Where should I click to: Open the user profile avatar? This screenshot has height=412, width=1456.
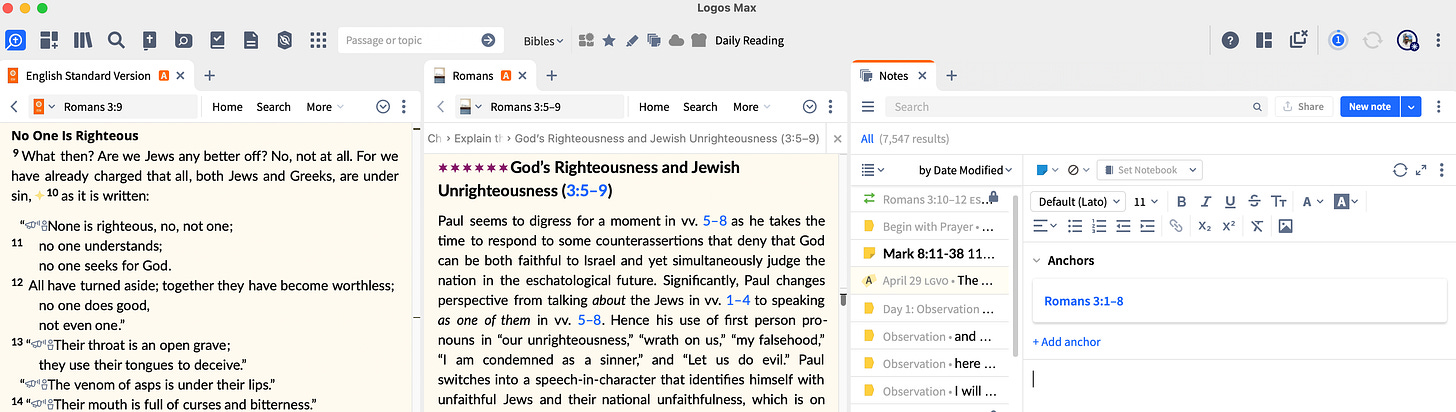[x=1407, y=40]
